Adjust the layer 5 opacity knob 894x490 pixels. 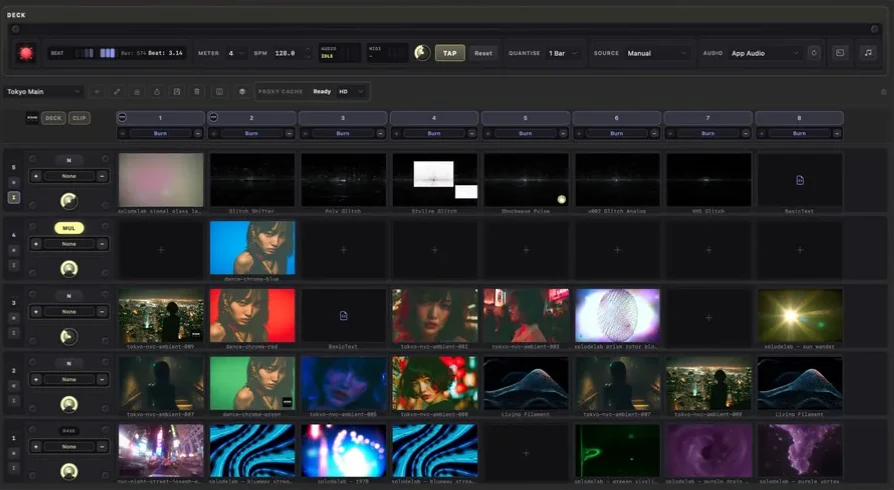(x=69, y=200)
